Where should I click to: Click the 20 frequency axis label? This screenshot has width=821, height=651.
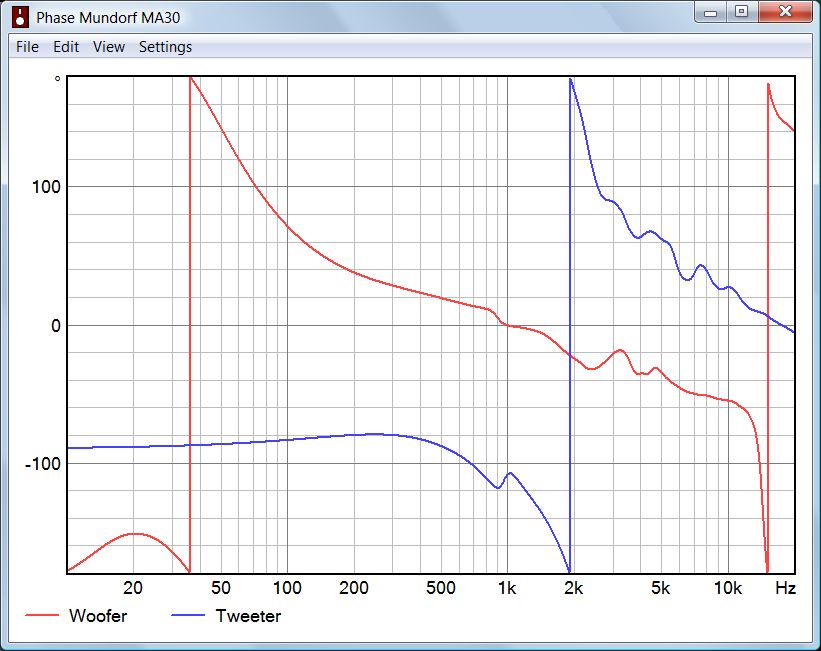[x=133, y=588]
